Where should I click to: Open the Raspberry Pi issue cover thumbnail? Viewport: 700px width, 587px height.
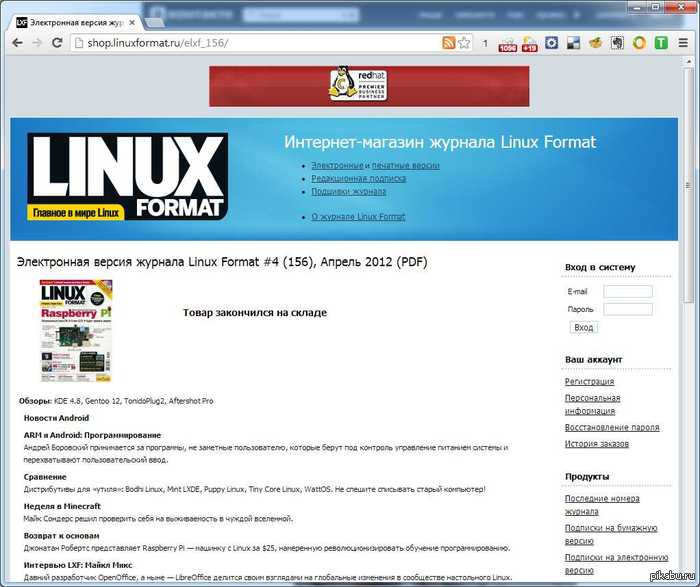76,331
